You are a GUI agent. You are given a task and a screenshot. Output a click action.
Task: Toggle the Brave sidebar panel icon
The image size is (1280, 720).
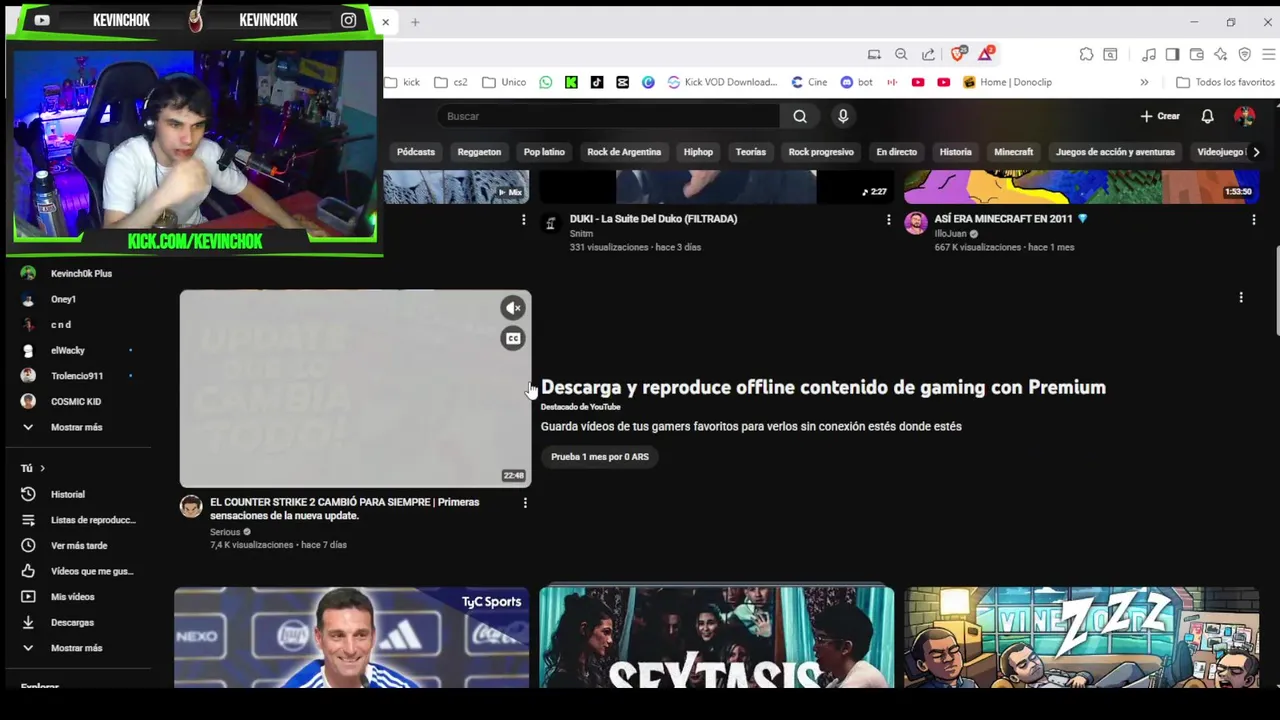[x=1172, y=54]
